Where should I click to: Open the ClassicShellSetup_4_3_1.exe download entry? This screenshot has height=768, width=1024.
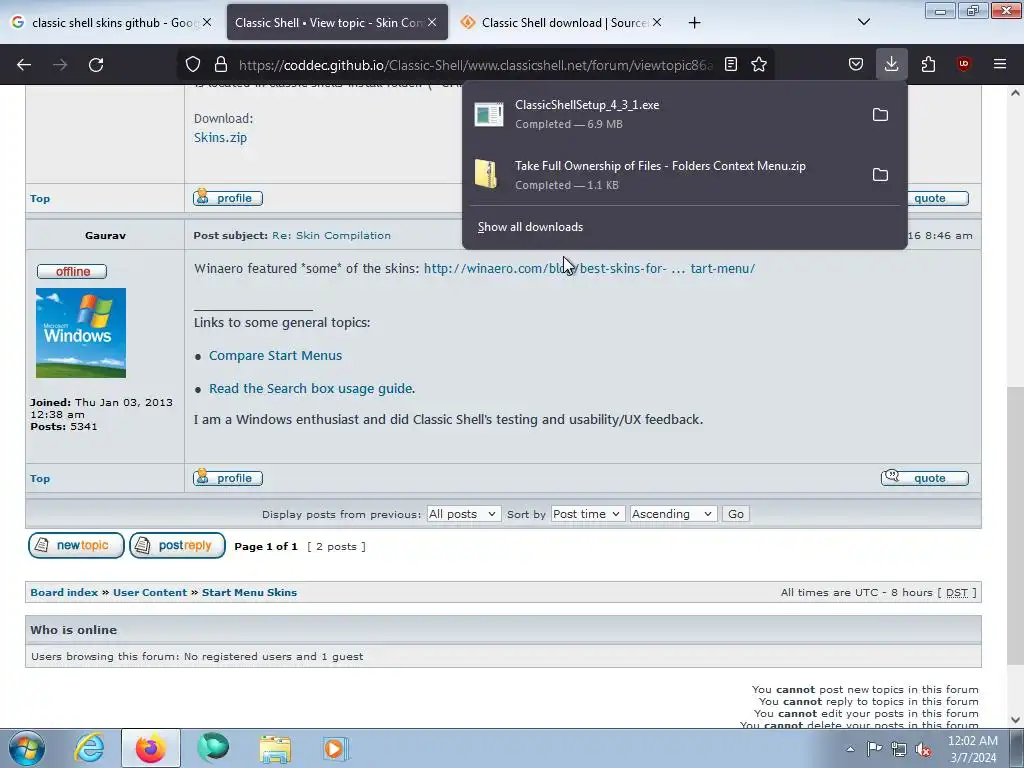tap(663, 114)
